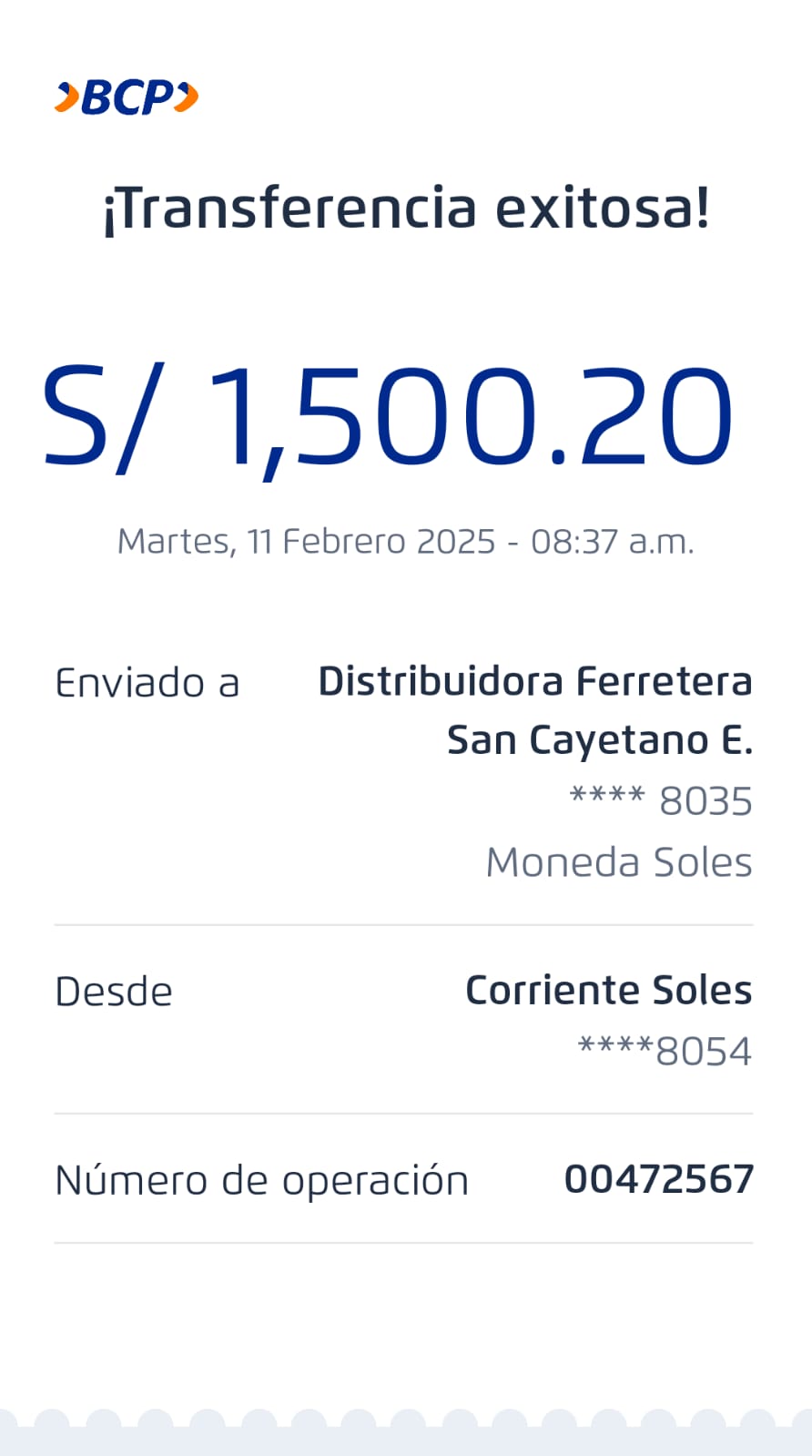812x1456 pixels.
Task: Tap the recipient account ending 8035
Action: coord(661,801)
